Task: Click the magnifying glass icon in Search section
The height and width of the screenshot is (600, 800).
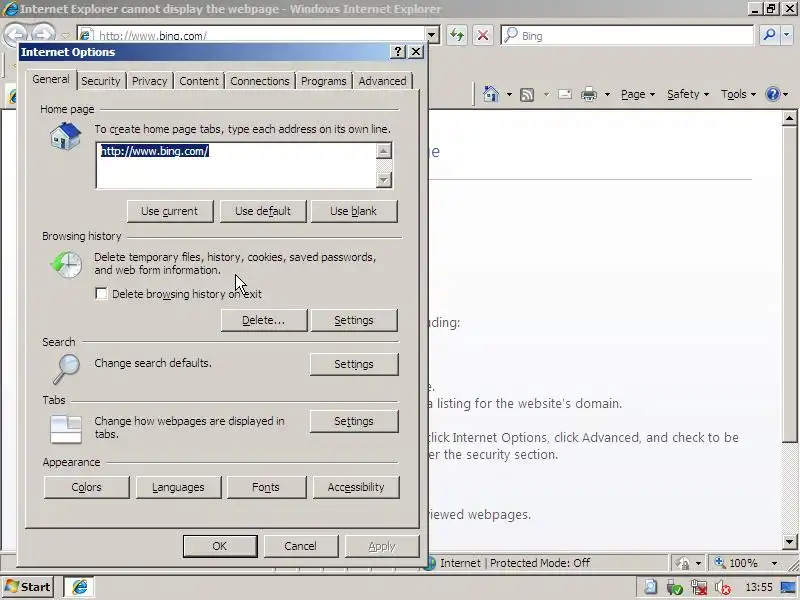Action: [x=66, y=368]
